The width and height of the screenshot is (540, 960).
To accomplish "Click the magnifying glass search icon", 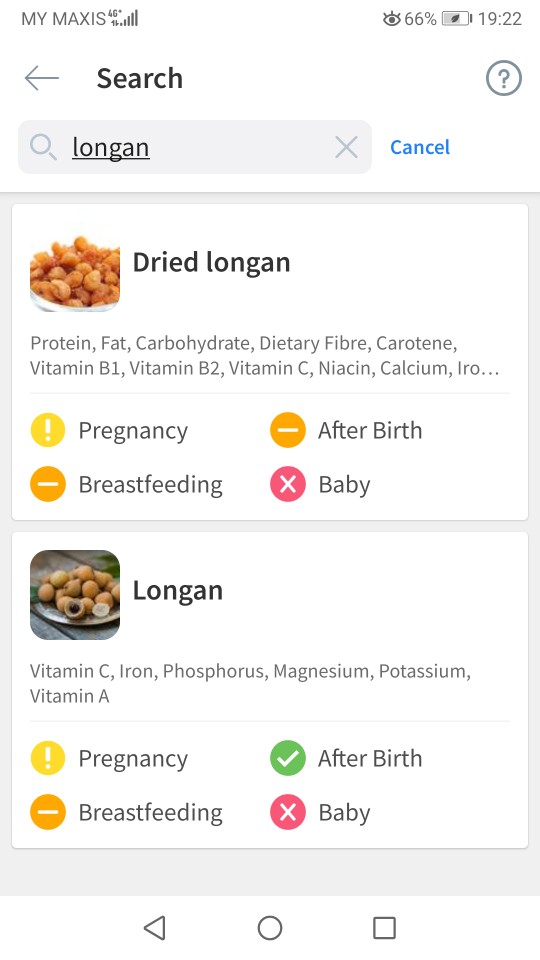I will click(x=43, y=147).
